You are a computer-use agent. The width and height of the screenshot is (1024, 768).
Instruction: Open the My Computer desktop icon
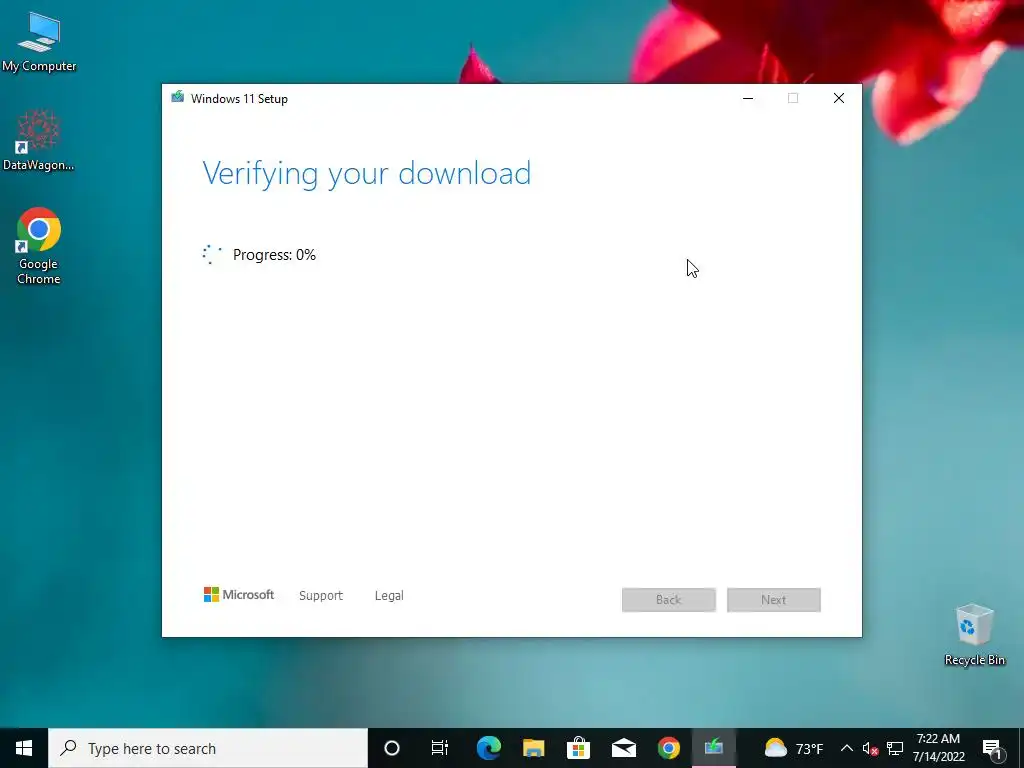[x=39, y=42]
